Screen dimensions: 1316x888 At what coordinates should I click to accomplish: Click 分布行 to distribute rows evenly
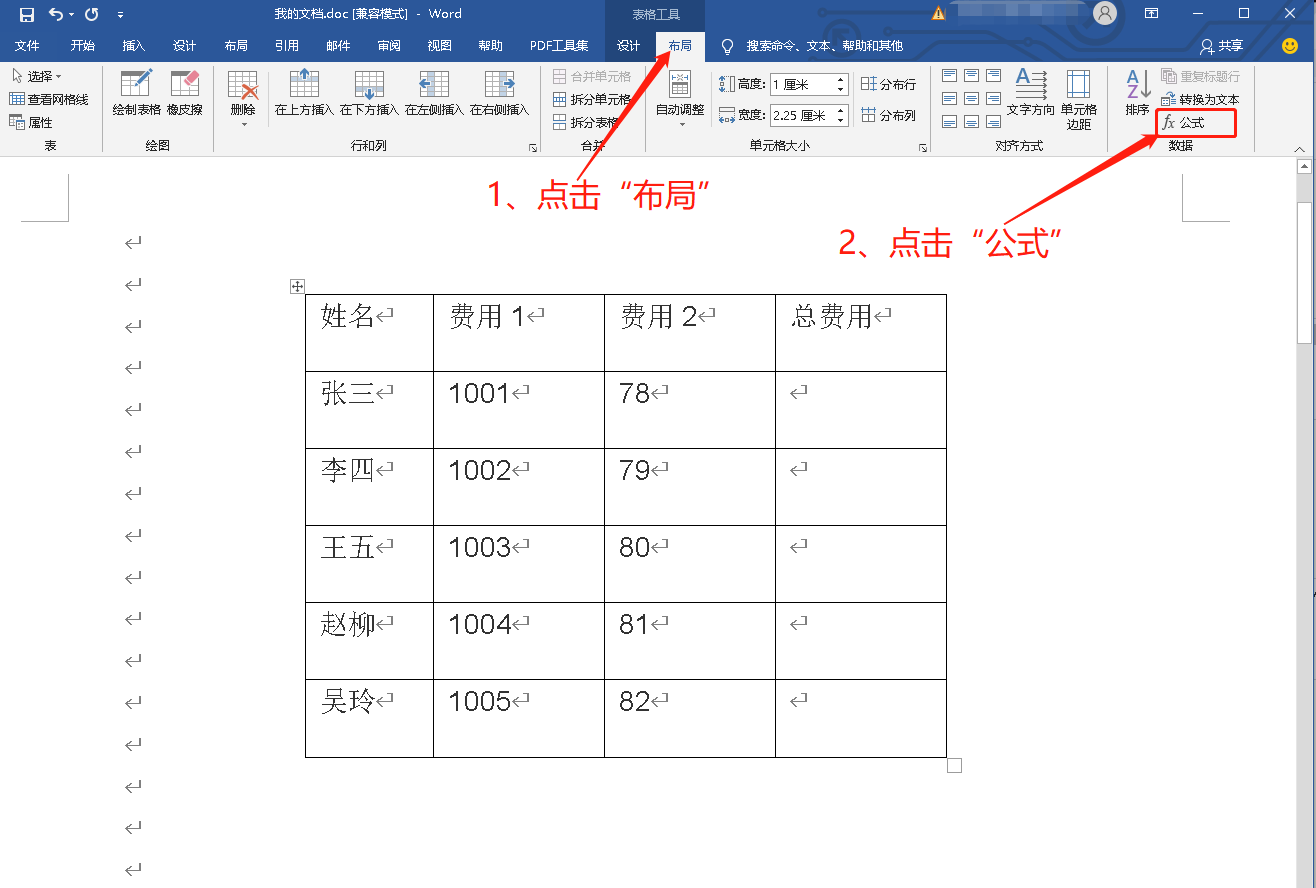(888, 84)
